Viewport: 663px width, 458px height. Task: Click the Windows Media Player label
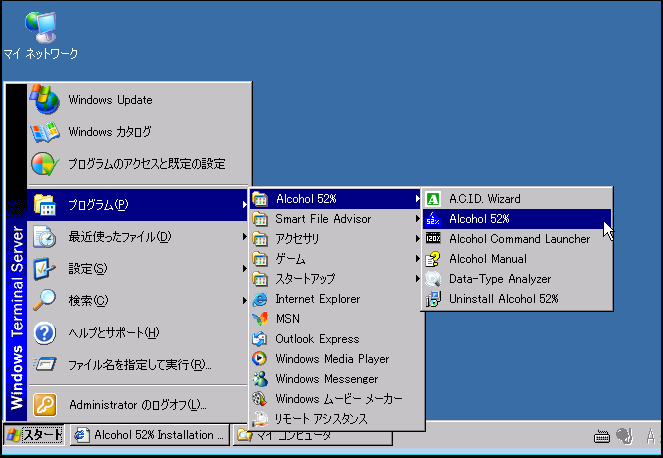[332, 359]
